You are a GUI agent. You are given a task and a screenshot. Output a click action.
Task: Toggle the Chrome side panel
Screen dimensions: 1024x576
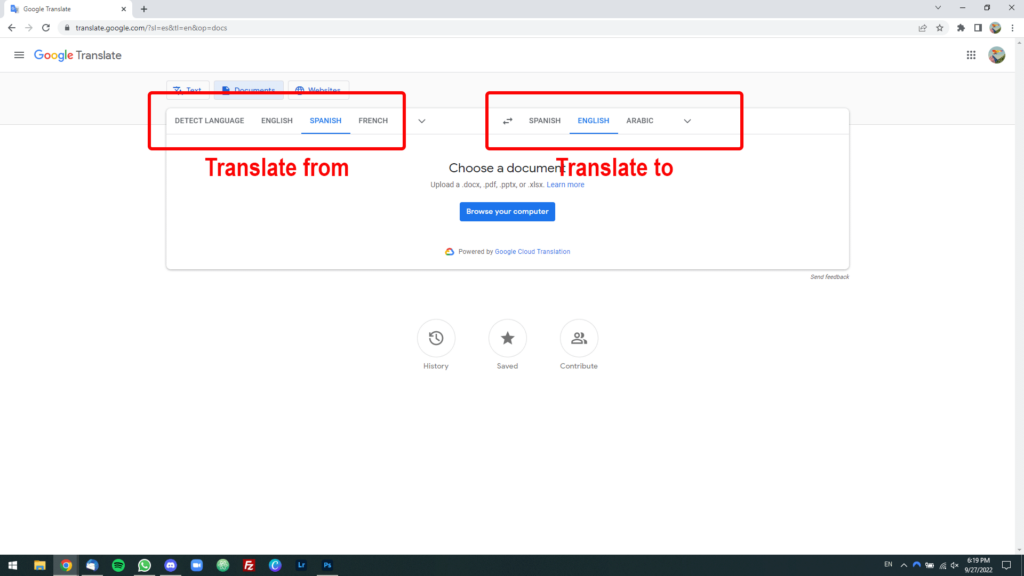coord(978,28)
